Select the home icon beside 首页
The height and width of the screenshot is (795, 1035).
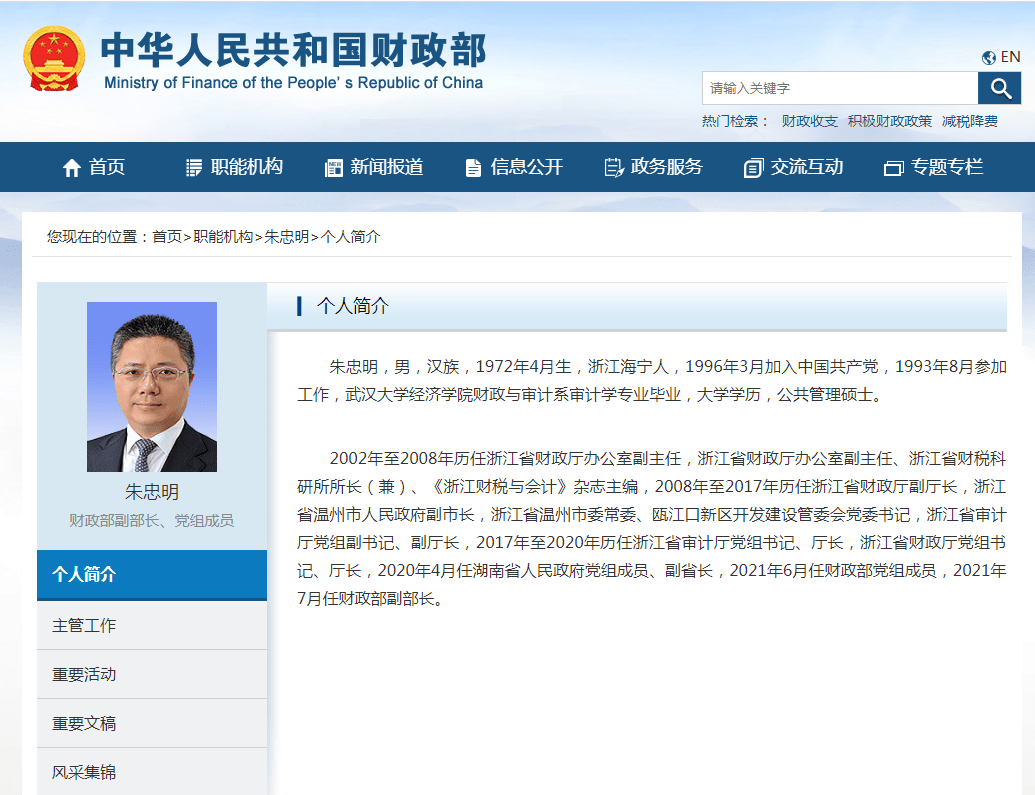point(73,167)
